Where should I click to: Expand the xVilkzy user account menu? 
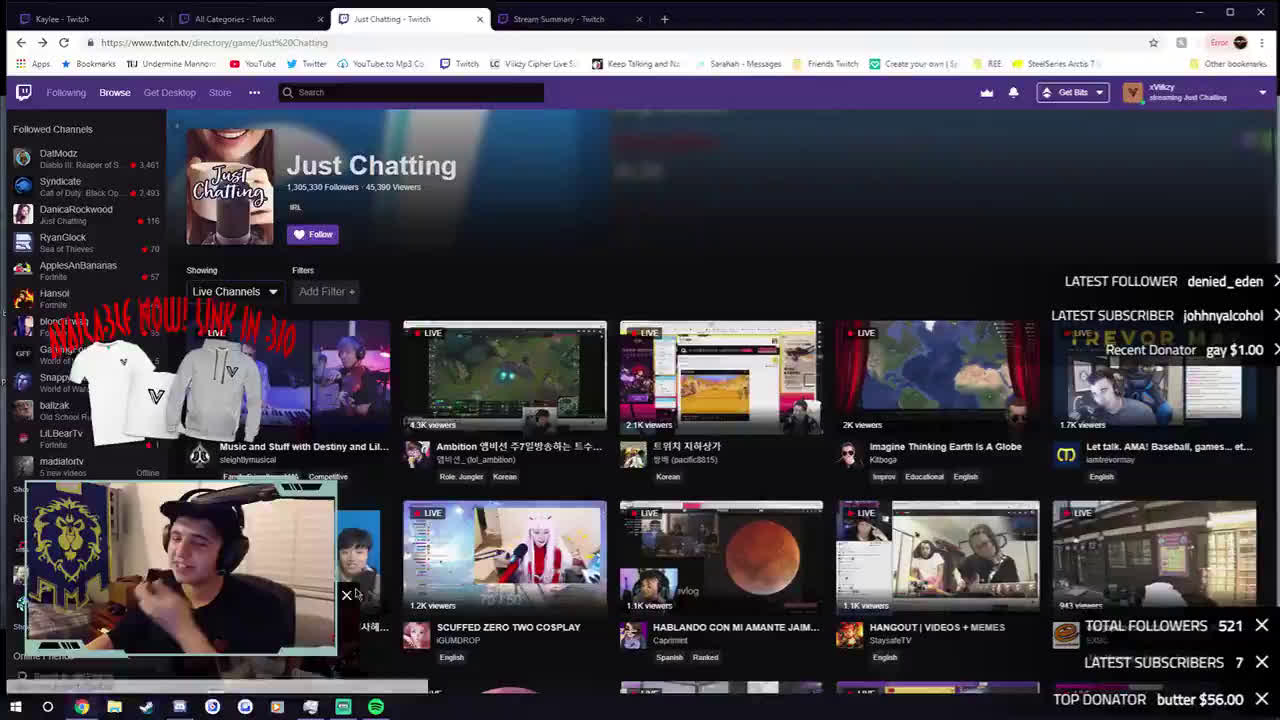point(1262,92)
